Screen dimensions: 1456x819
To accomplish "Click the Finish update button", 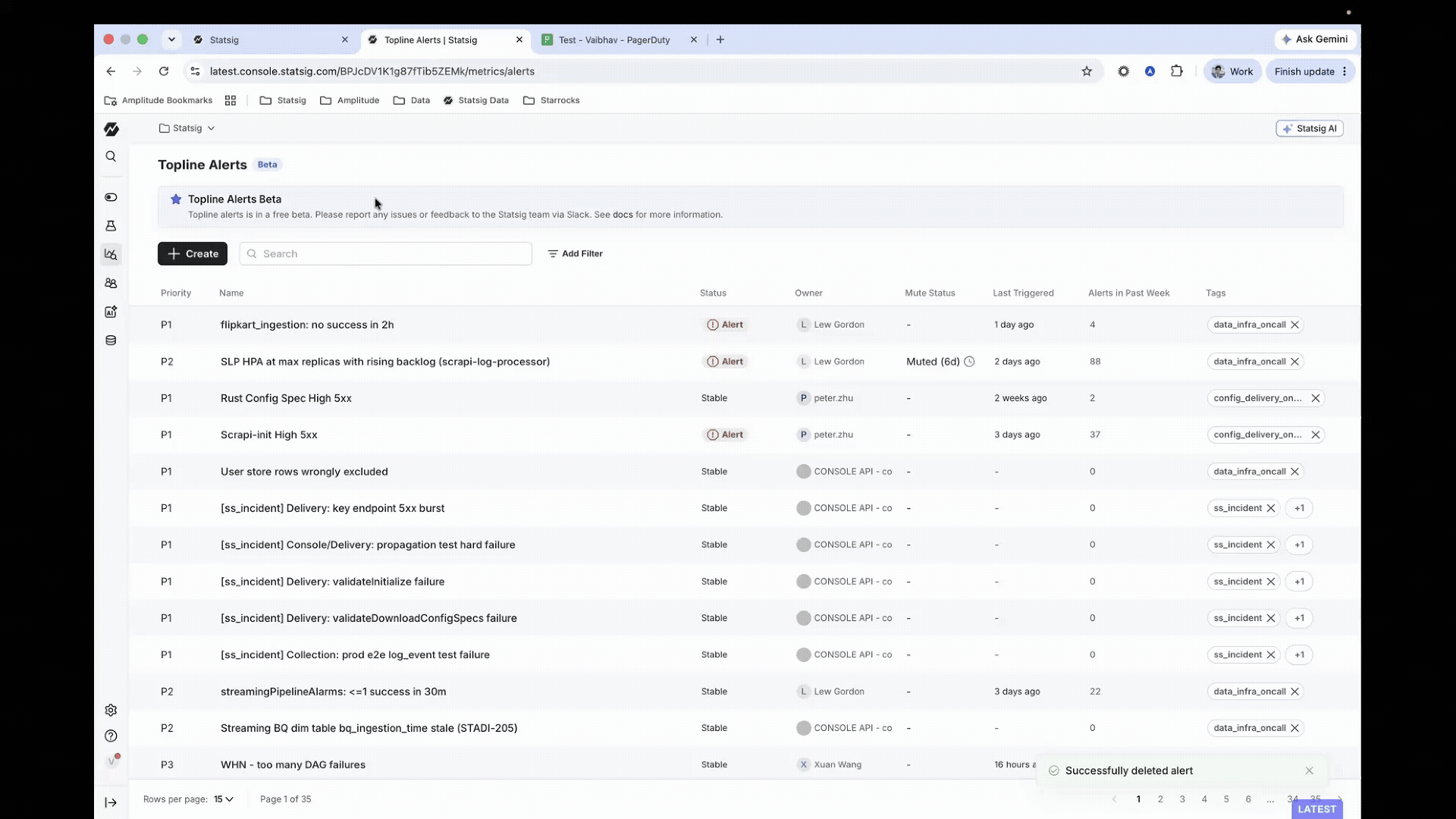I will click(1304, 71).
